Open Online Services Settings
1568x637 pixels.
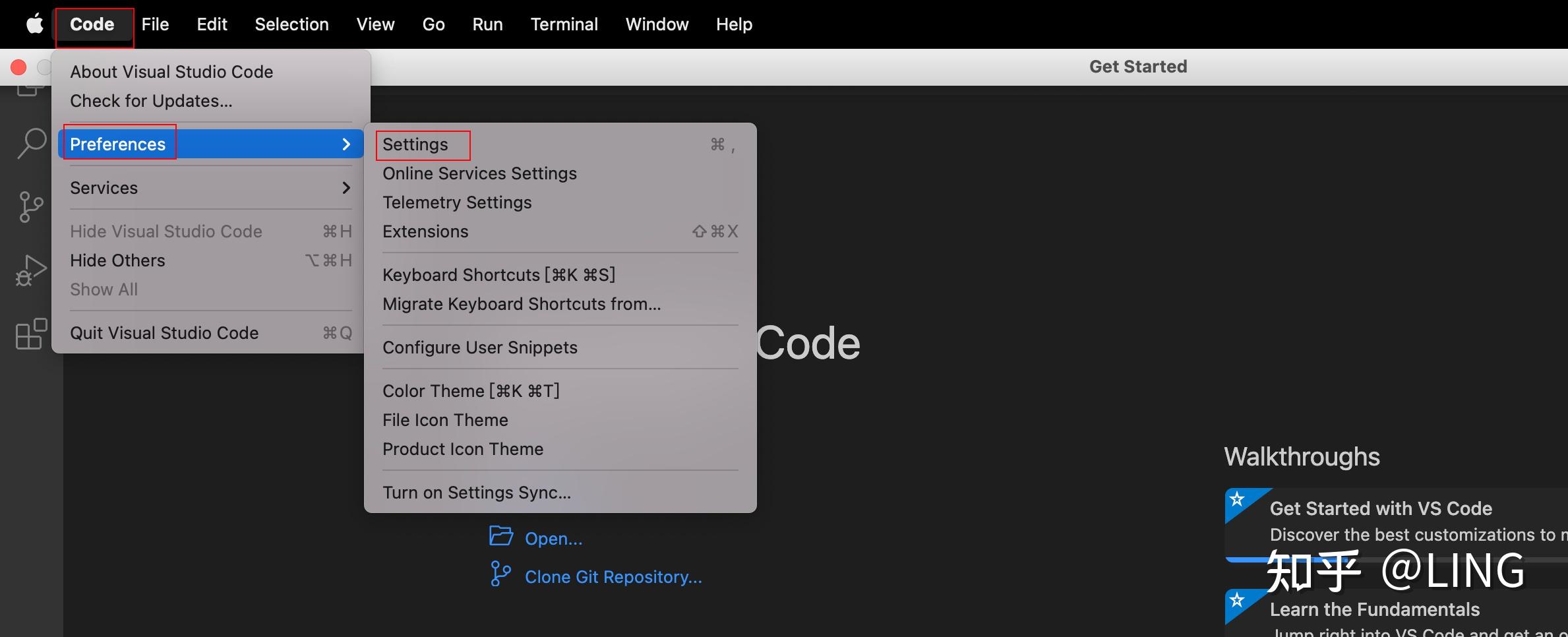pos(560,173)
